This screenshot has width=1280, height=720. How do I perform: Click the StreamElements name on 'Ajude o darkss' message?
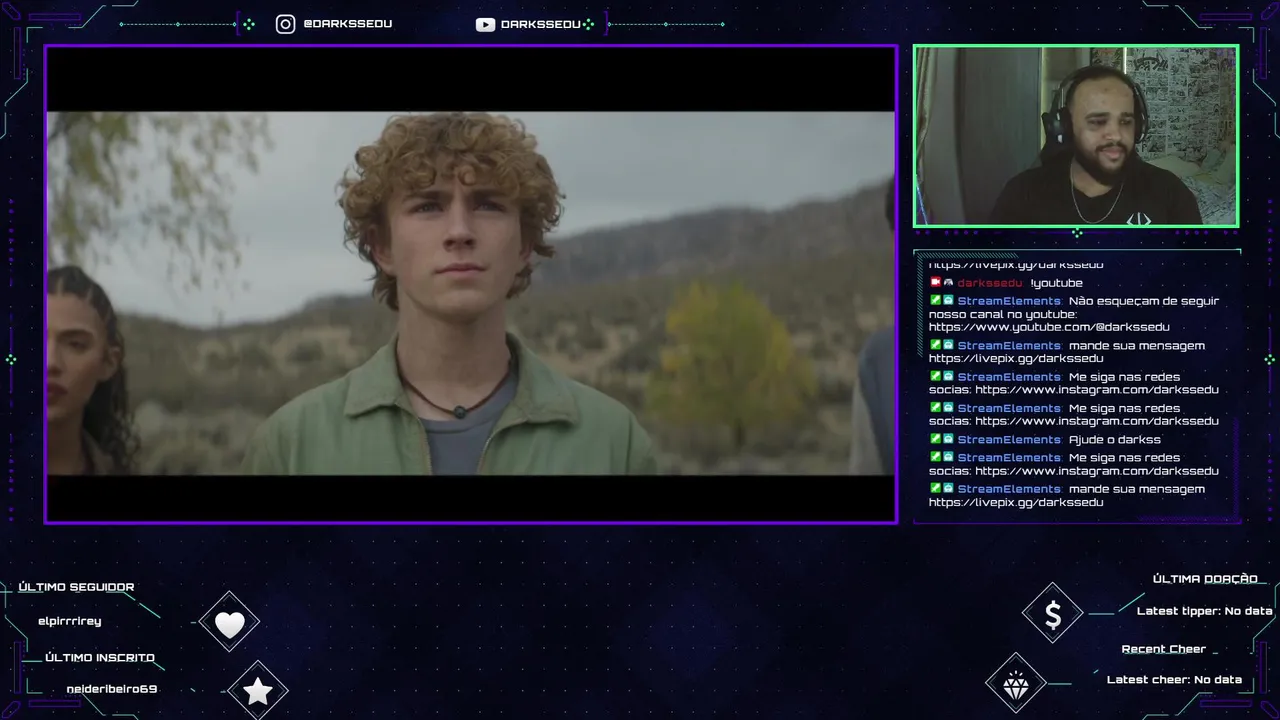pos(1009,440)
